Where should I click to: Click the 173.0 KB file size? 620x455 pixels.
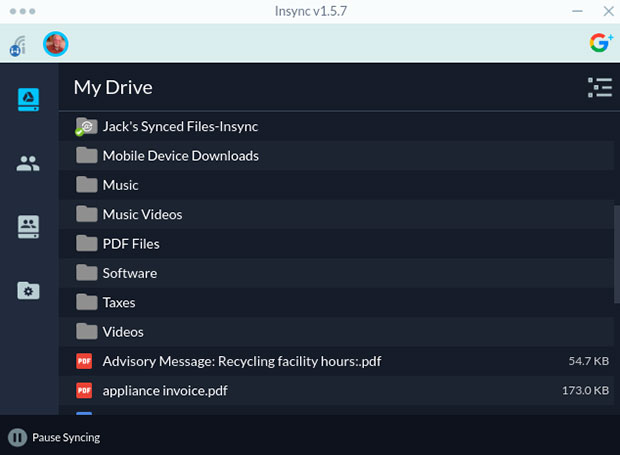point(586,391)
